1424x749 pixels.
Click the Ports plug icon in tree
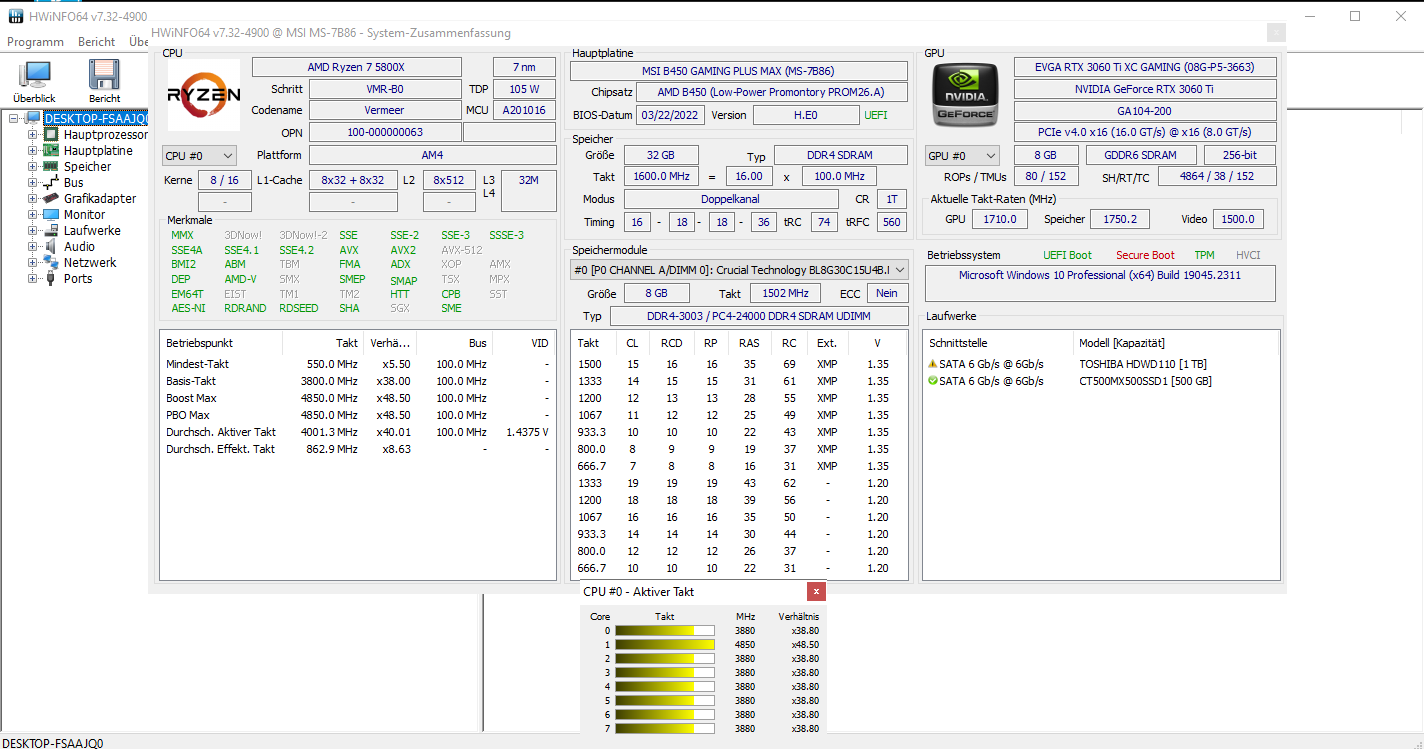pyautogui.click(x=51, y=279)
